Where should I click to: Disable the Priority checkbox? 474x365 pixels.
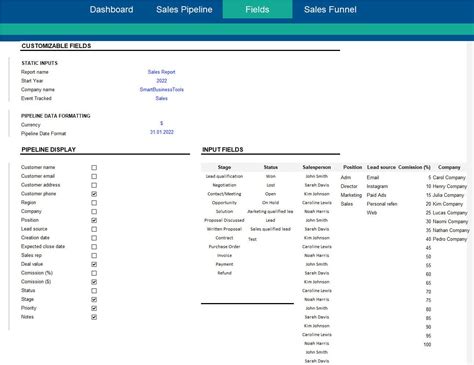pyautogui.click(x=94, y=308)
